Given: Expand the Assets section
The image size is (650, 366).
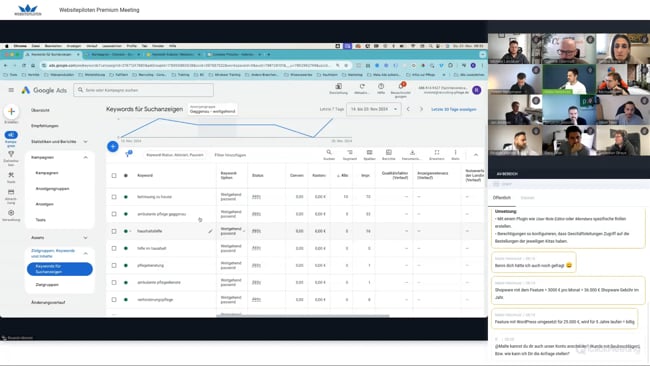Looking at the screenshot, I should coord(85,238).
